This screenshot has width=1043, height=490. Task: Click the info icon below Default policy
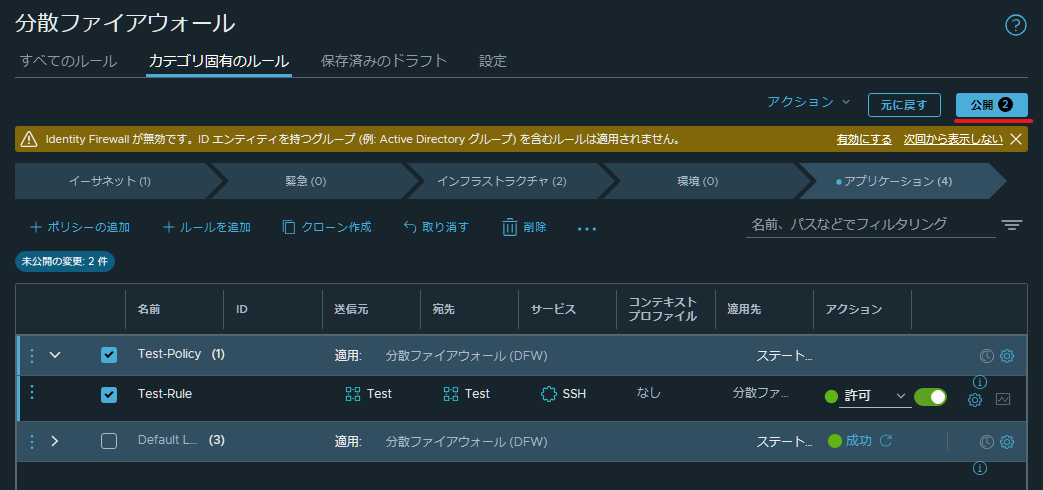[x=979, y=468]
